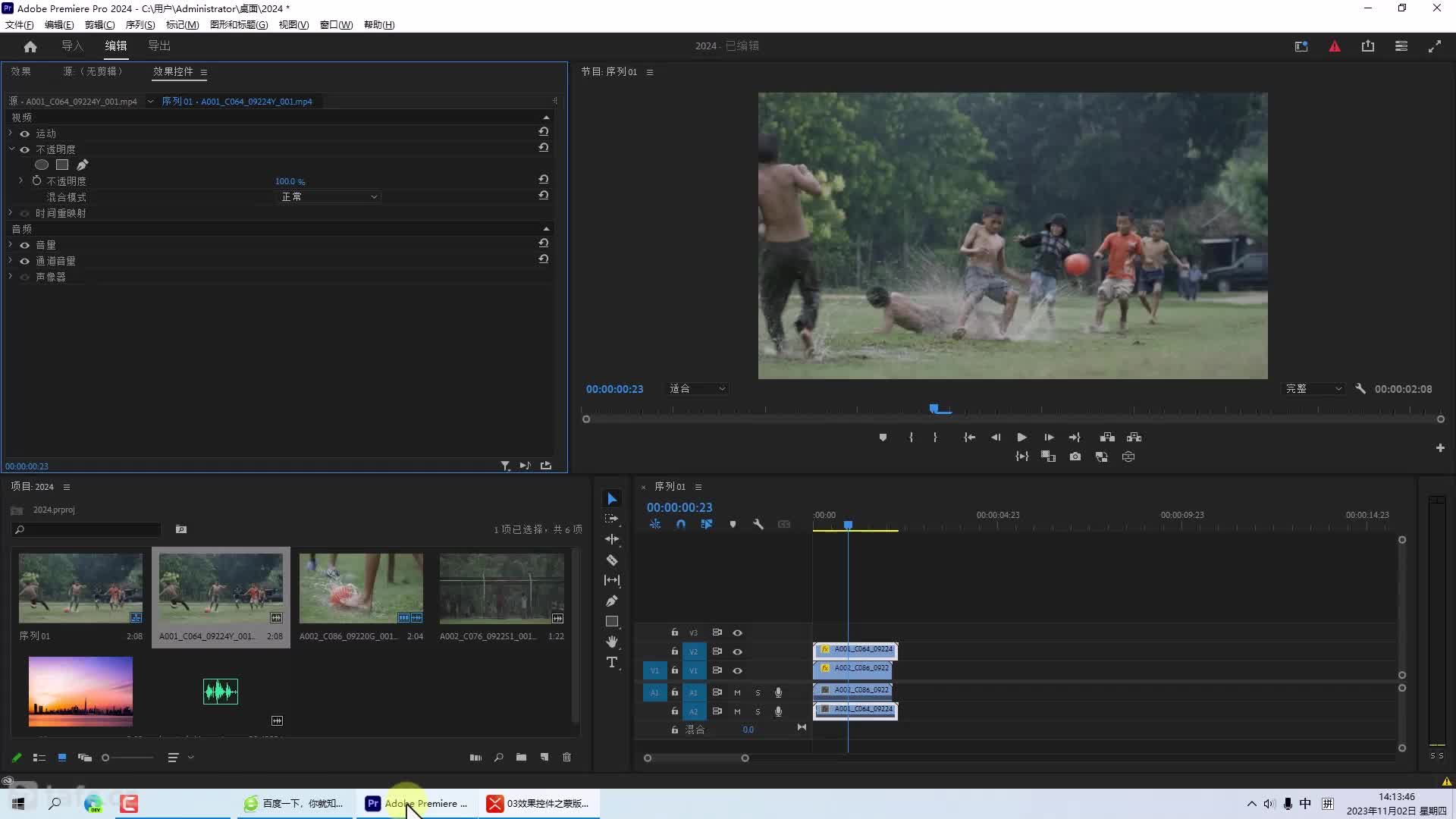Viewport: 1456px width, 819px height.
Task: Select the Slip tool
Action: pos(612,580)
